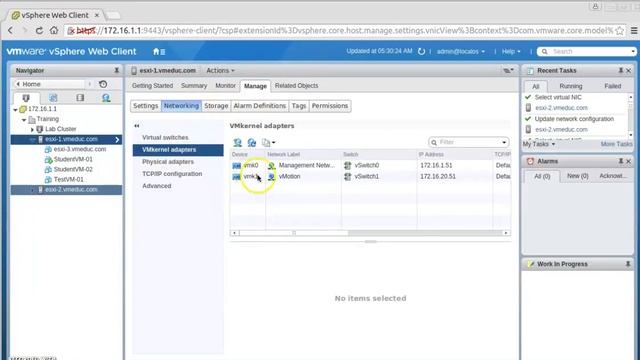Click the vSwitch0 switch icon
The width and height of the screenshot is (640, 360).
[x=348, y=165]
